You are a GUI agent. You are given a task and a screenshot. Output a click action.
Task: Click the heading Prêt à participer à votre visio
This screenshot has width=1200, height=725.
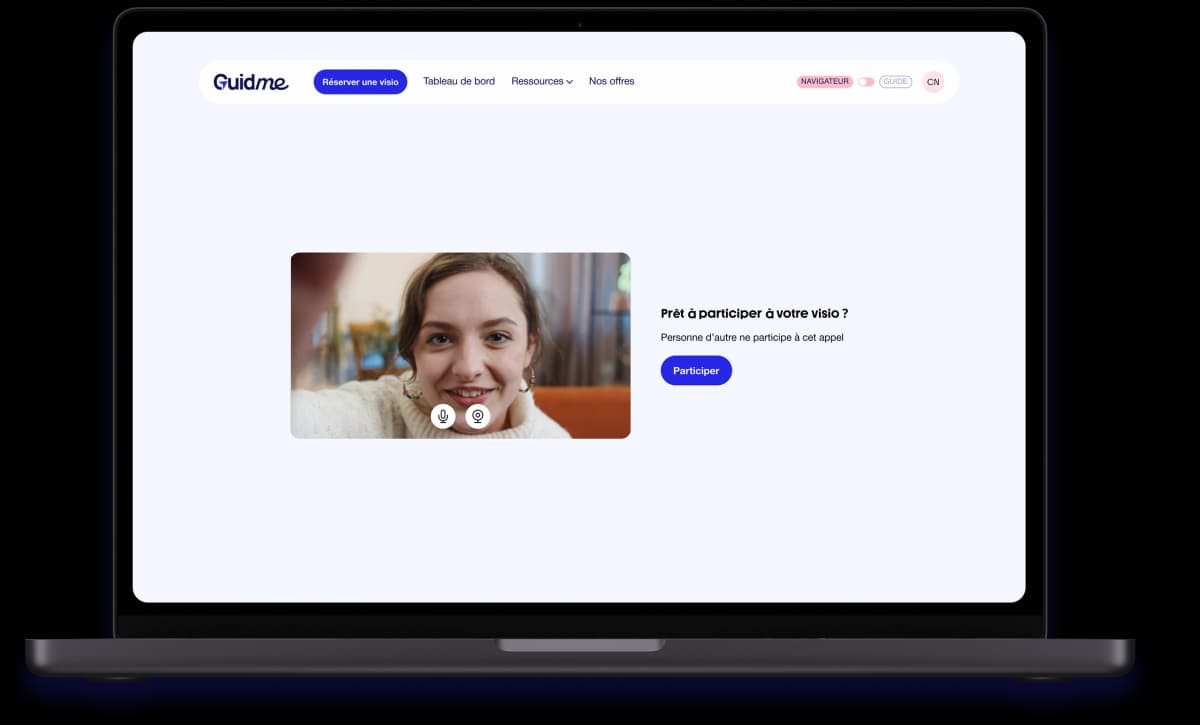[754, 314]
